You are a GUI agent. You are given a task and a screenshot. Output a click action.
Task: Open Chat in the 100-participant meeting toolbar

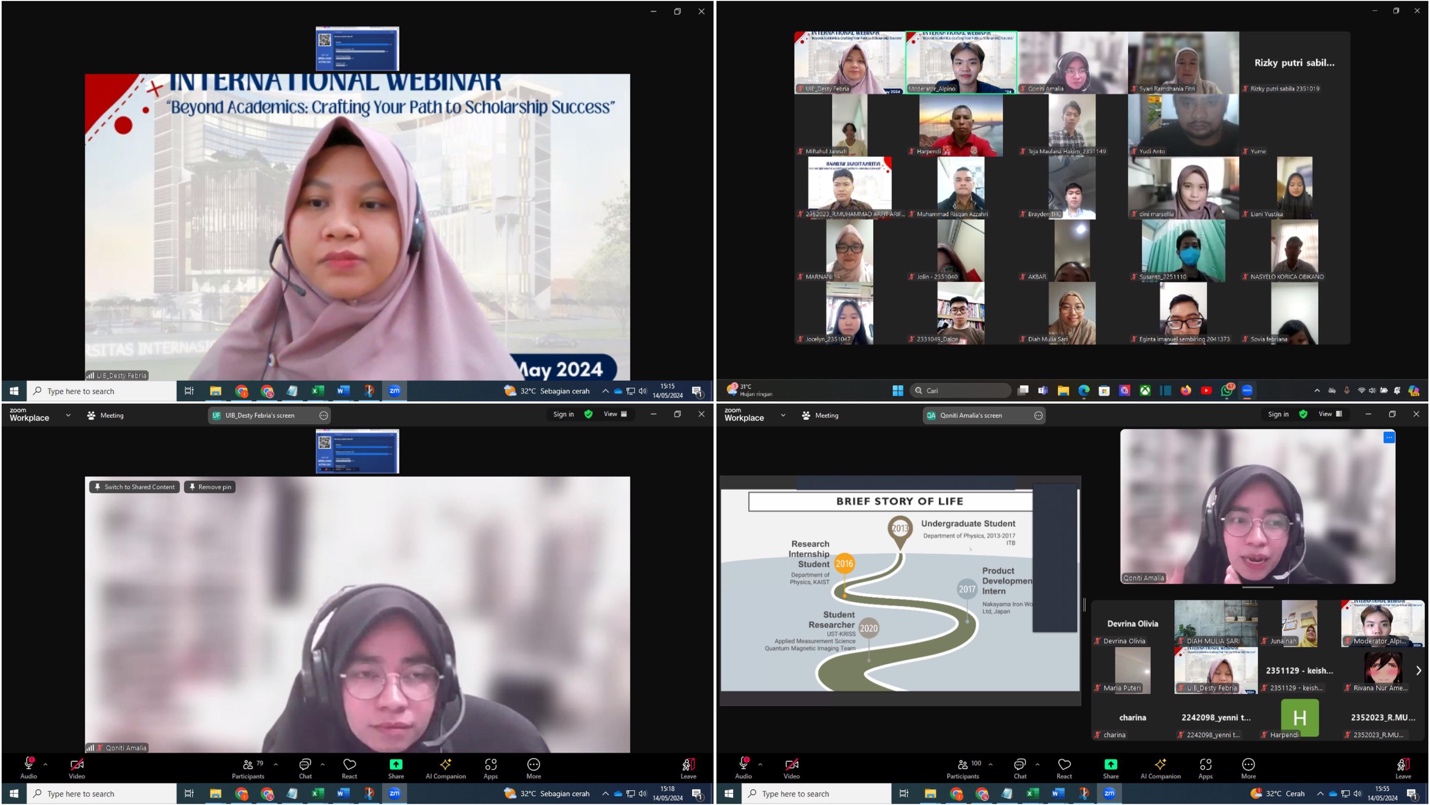coord(1019,767)
